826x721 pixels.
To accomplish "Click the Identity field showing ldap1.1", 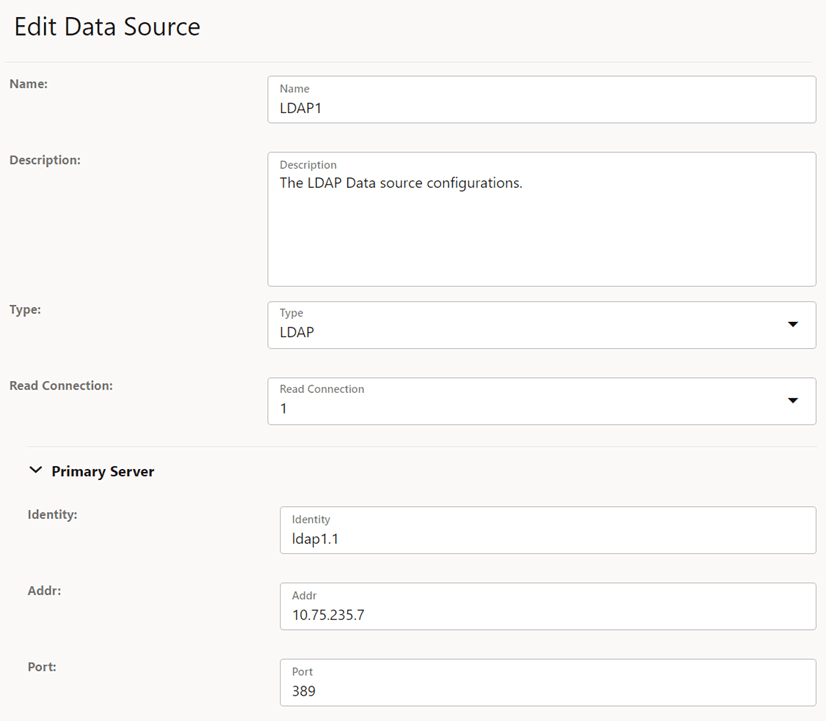I will (546, 538).
